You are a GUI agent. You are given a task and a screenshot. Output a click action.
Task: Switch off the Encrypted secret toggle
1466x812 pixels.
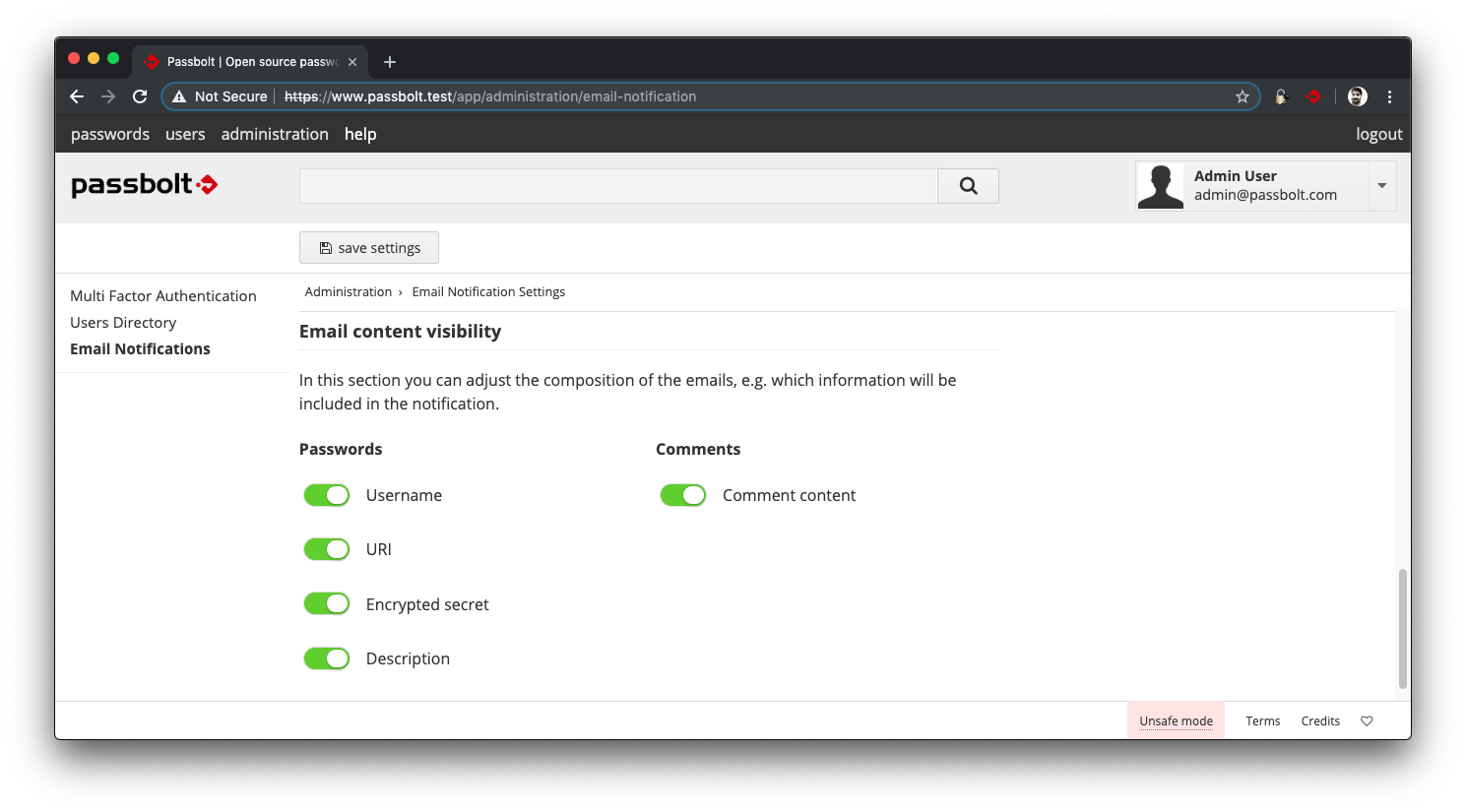coord(327,603)
